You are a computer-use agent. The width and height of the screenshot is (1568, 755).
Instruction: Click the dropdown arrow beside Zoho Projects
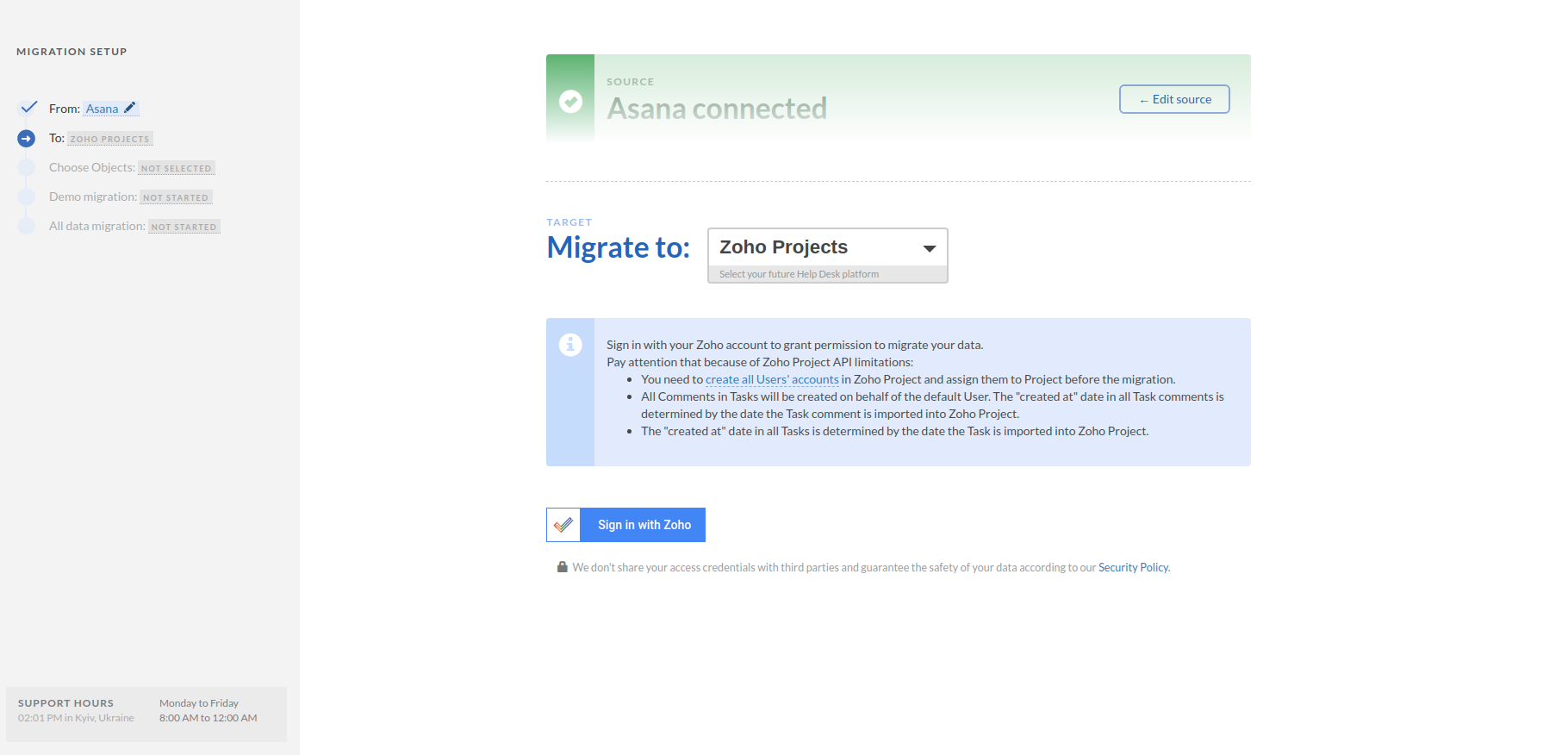tap(930, 248)
